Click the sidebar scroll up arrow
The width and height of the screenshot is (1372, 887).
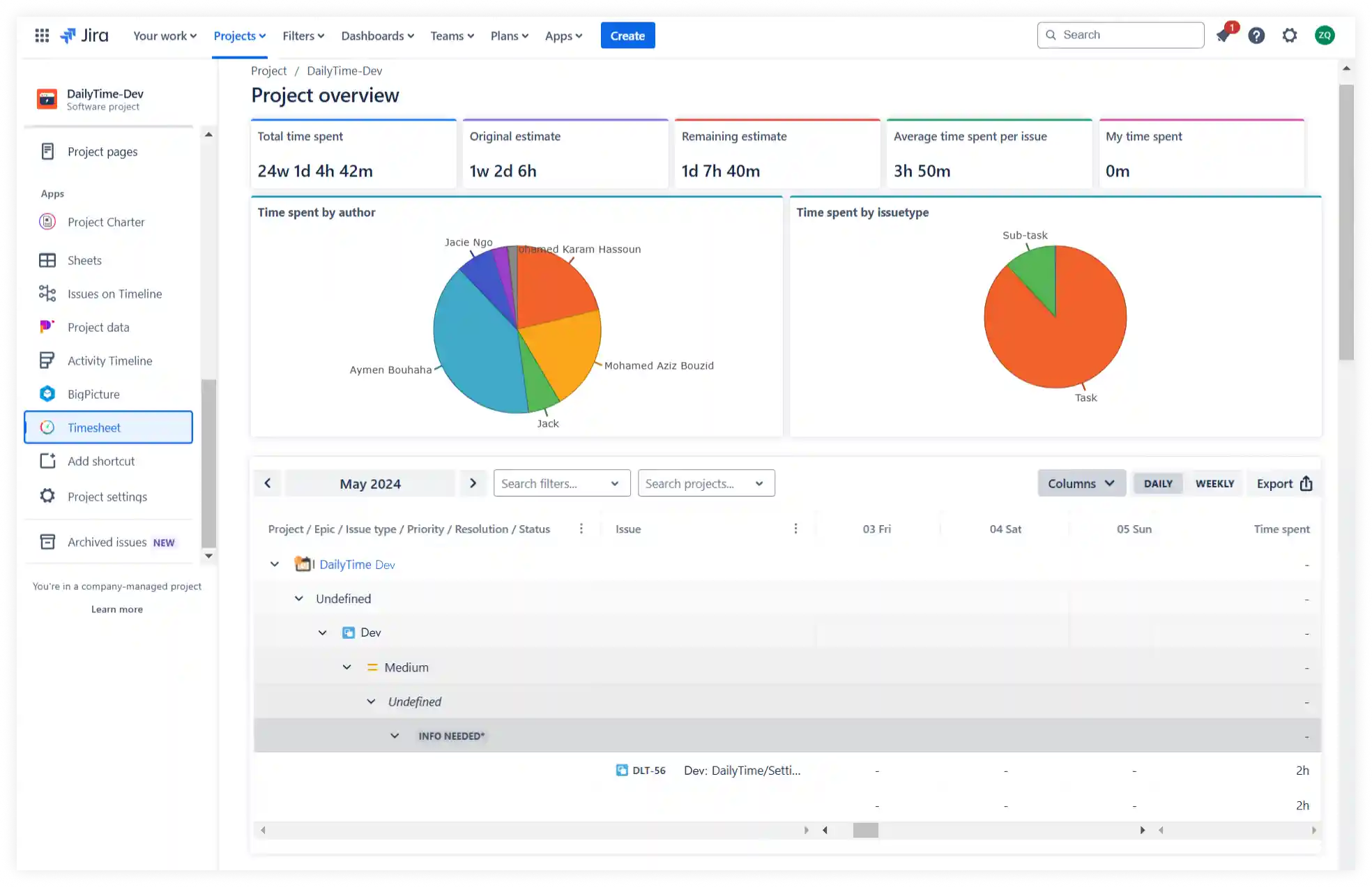[208, 134]
